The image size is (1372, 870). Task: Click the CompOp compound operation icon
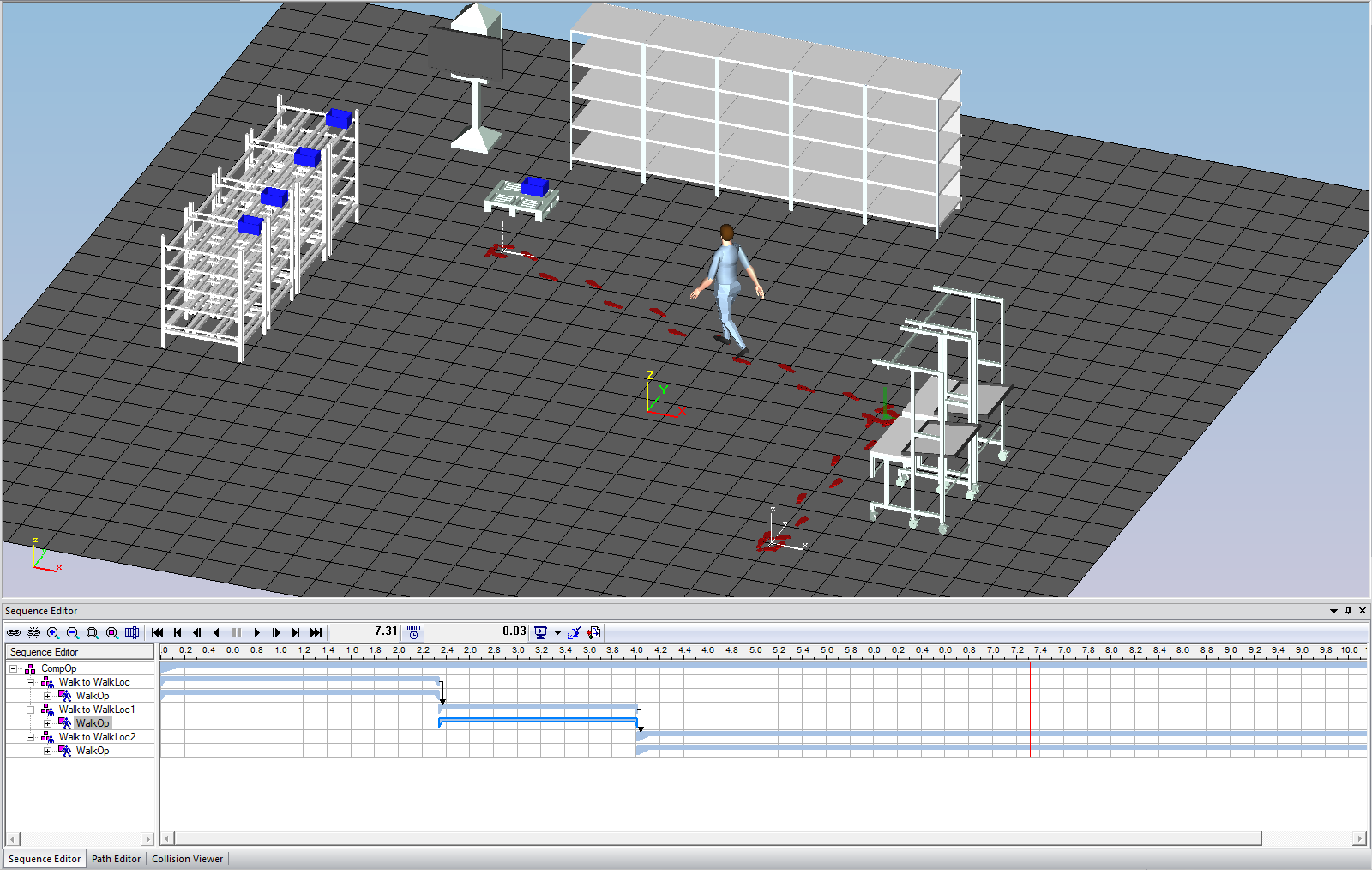tap(30, 668)
